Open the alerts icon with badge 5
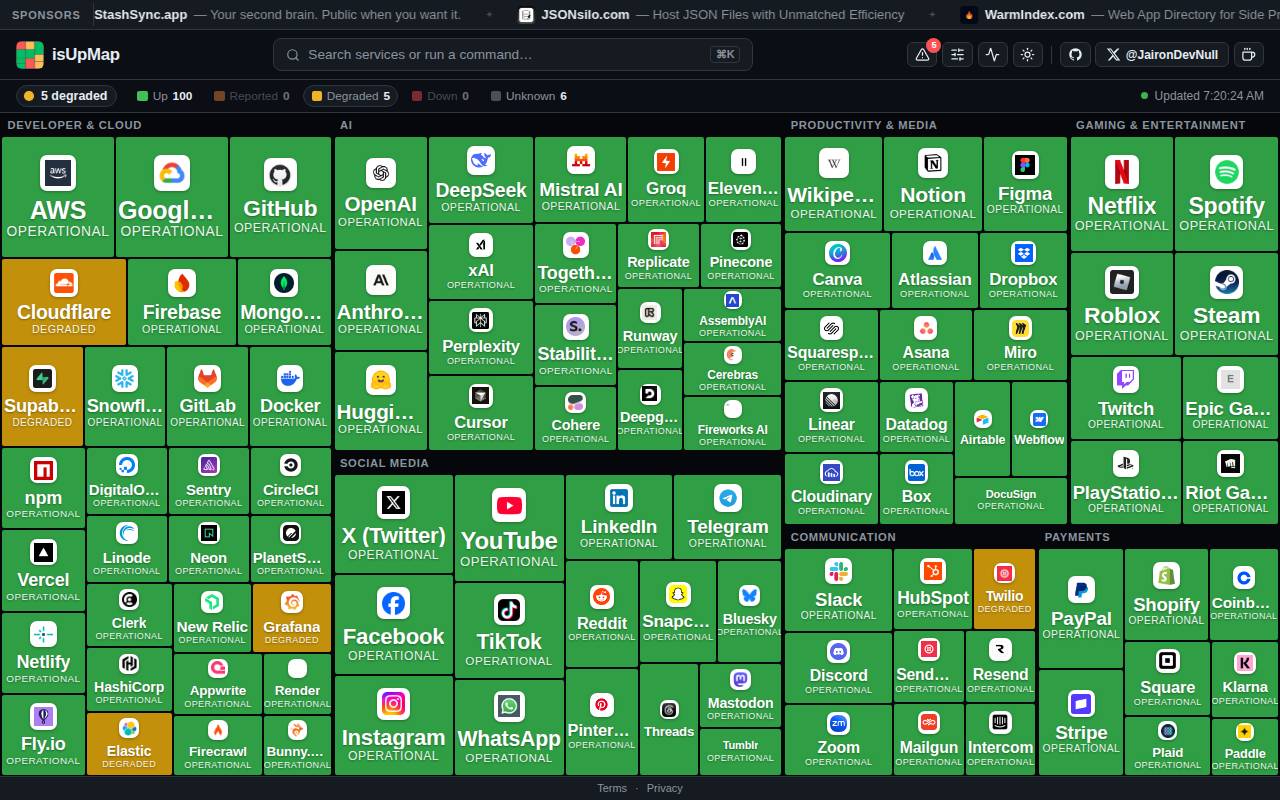The image size is (1280, 800). point(922,55)
